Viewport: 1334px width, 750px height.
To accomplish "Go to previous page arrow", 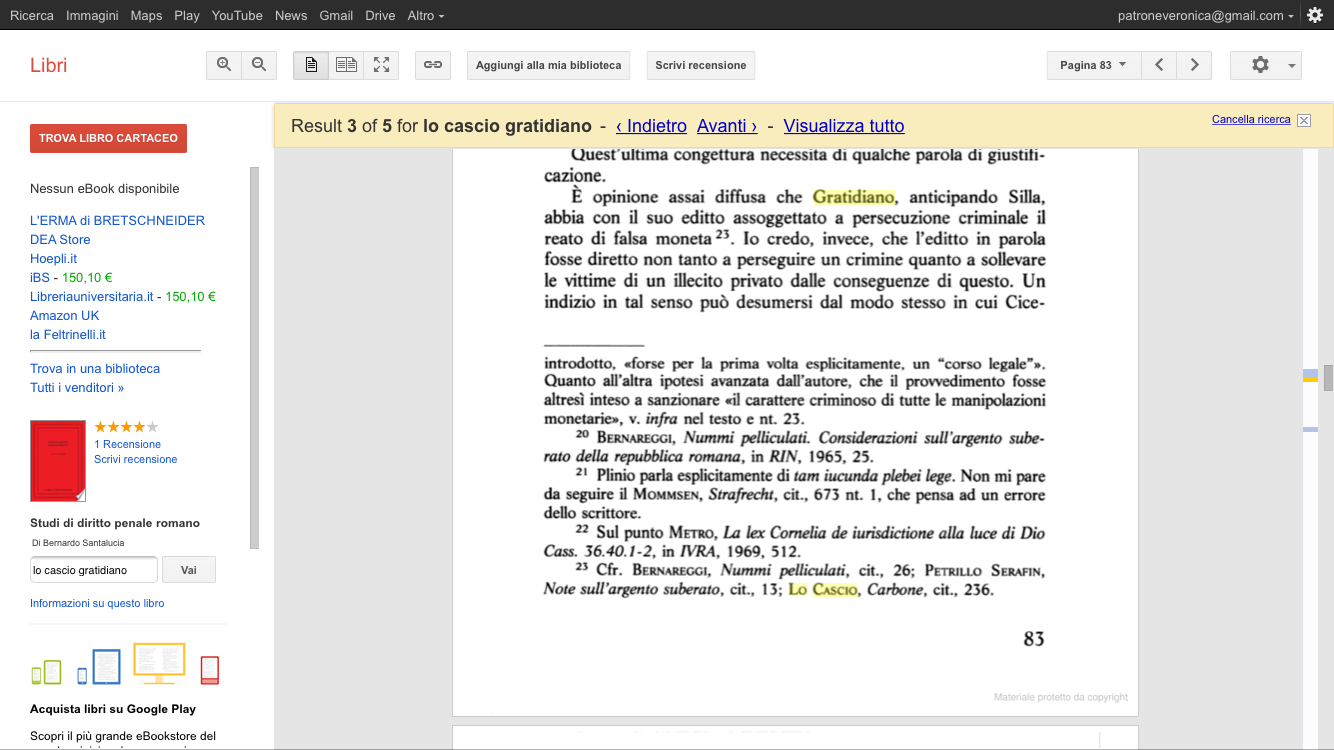I will (1159, 65).
